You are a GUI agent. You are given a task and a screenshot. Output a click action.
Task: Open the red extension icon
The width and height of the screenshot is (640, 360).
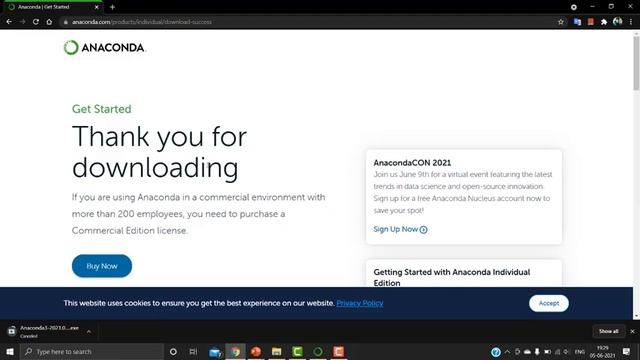point(591,22)
